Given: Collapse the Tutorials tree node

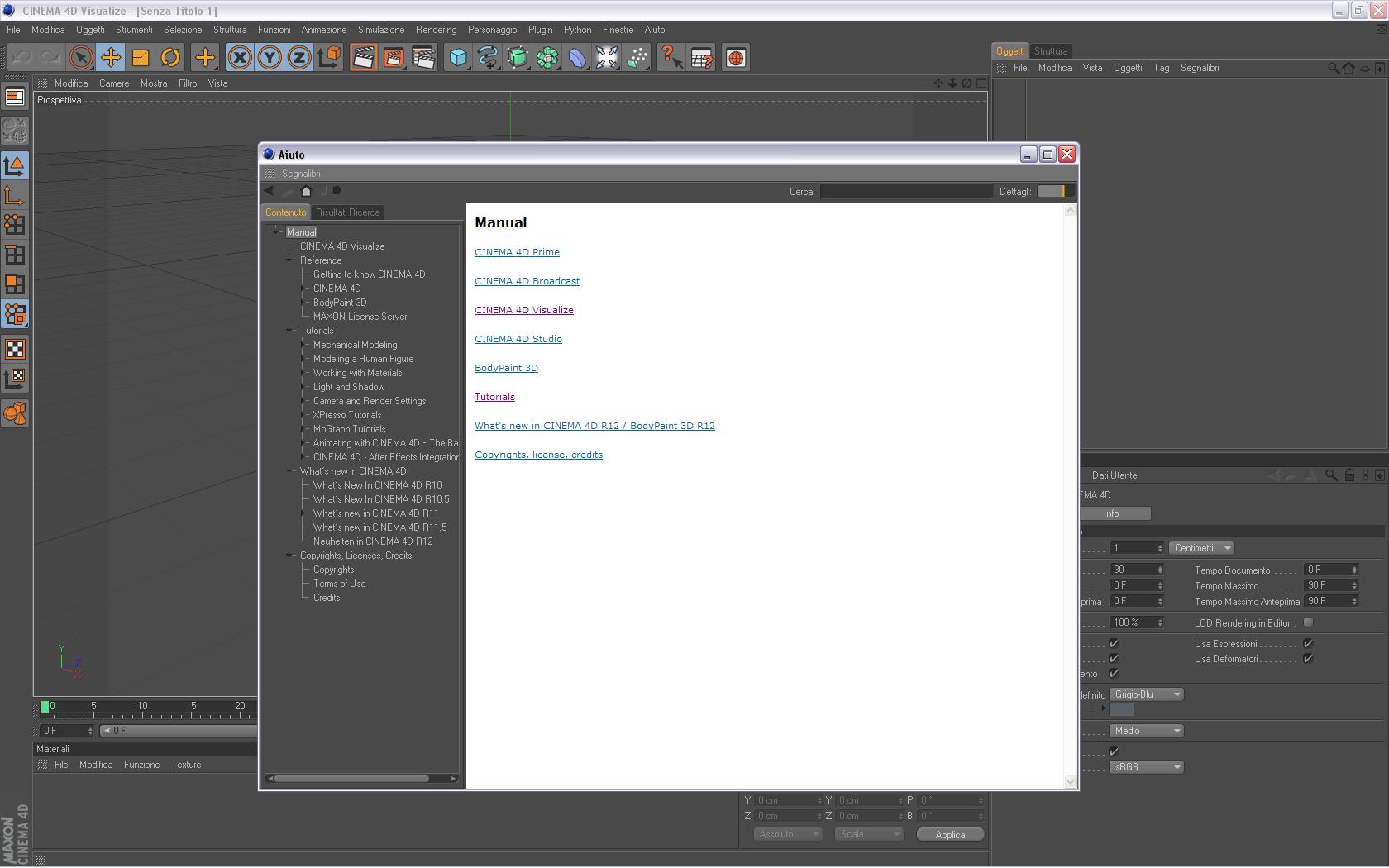Looking at the screenshot, I should point(290,331).
